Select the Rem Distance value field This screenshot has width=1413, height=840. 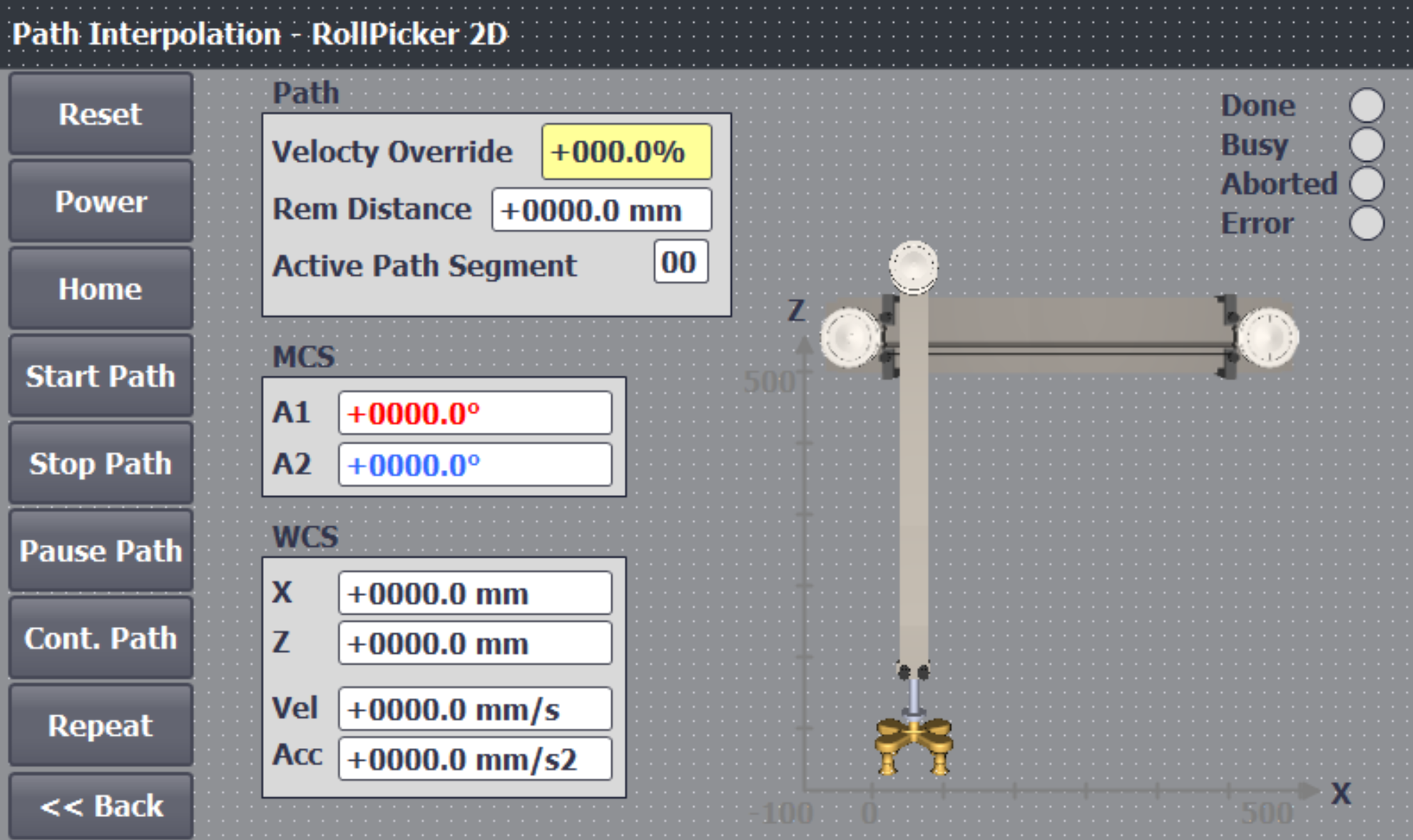click(601, 210)
